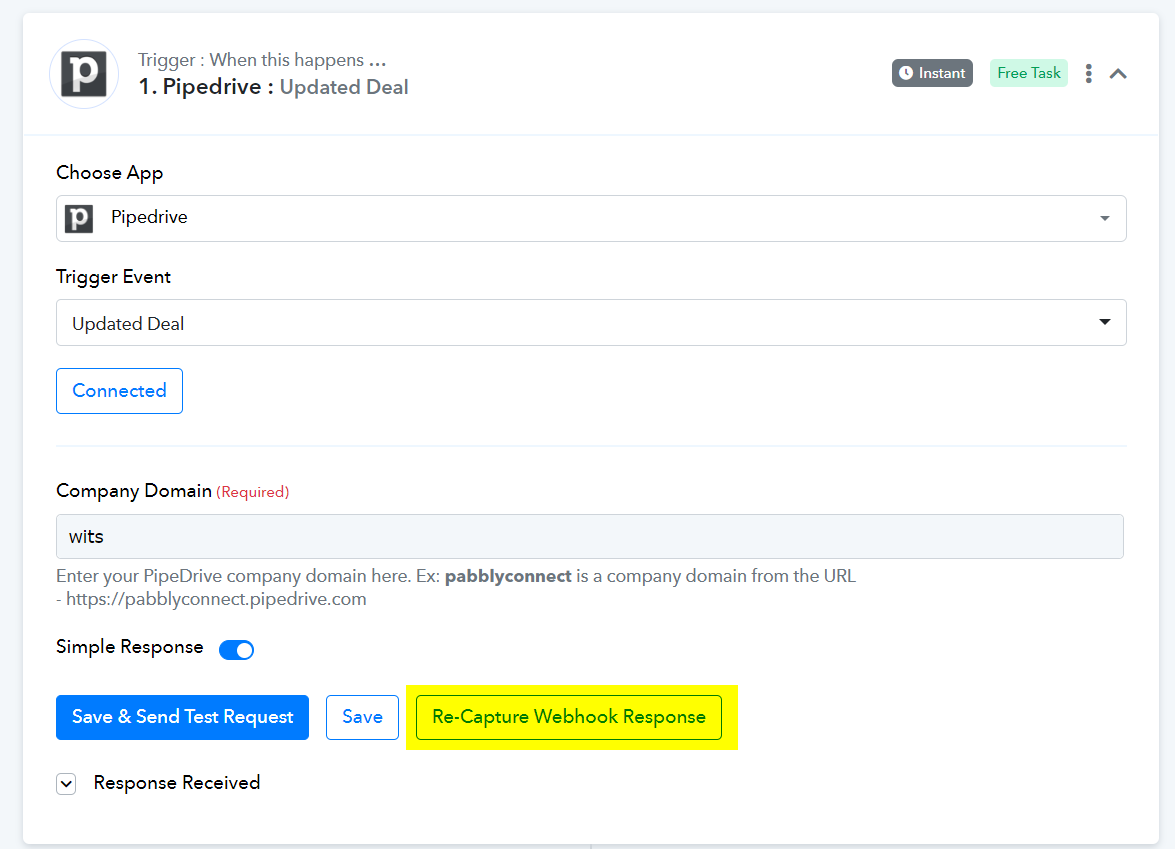Click the 'Response Received' label
The width and height of the screenshot is (1175, 849).
[x=177, y=783]
